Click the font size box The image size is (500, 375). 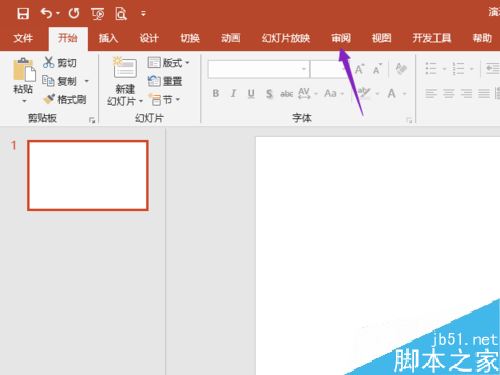pyautogui.click(x=327, y=69)
